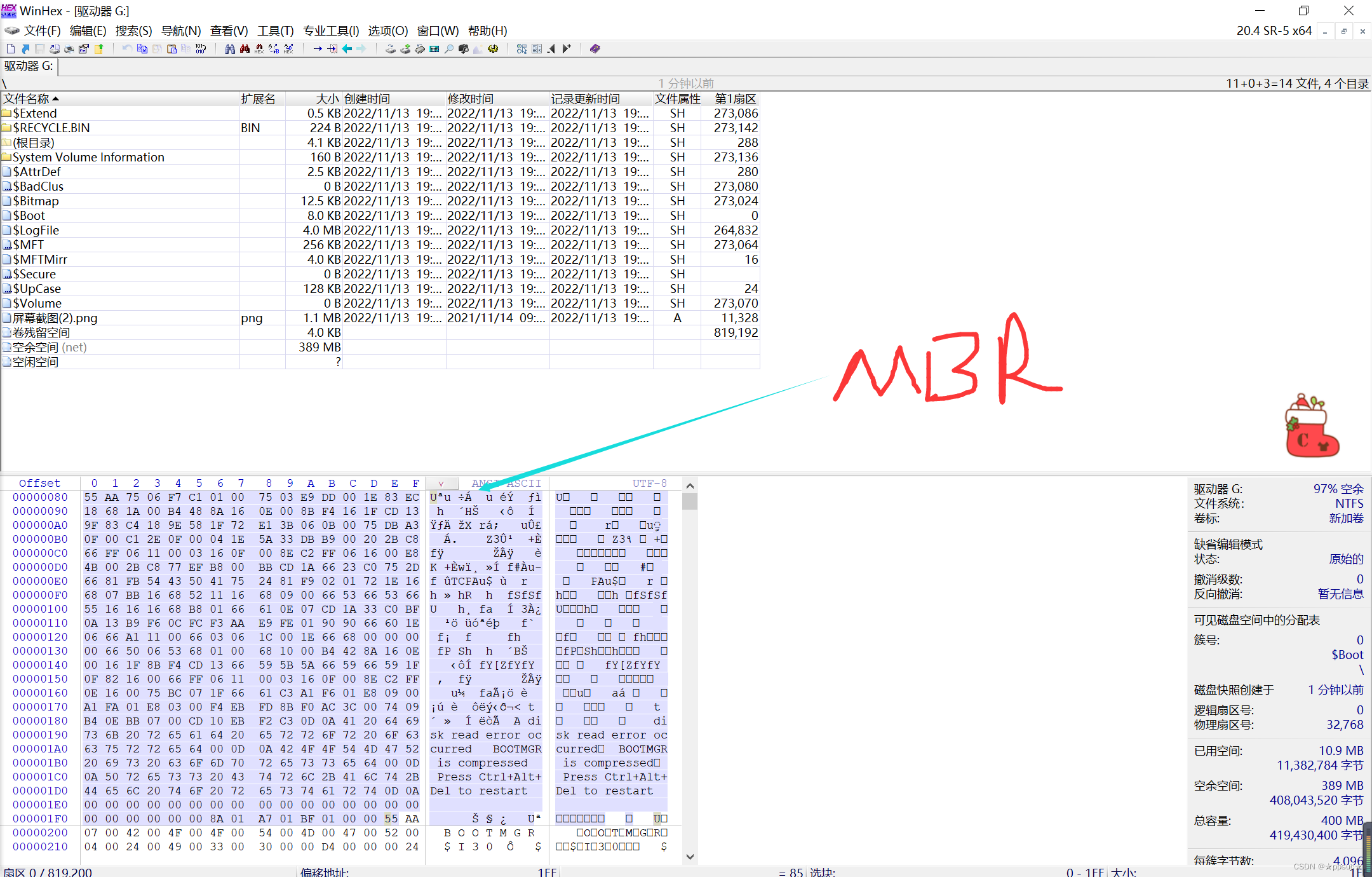Viewport: 1372px width, 877px height.
Task: Minimize the inner drive window with MDI button
Action: tap(1325, 31)
